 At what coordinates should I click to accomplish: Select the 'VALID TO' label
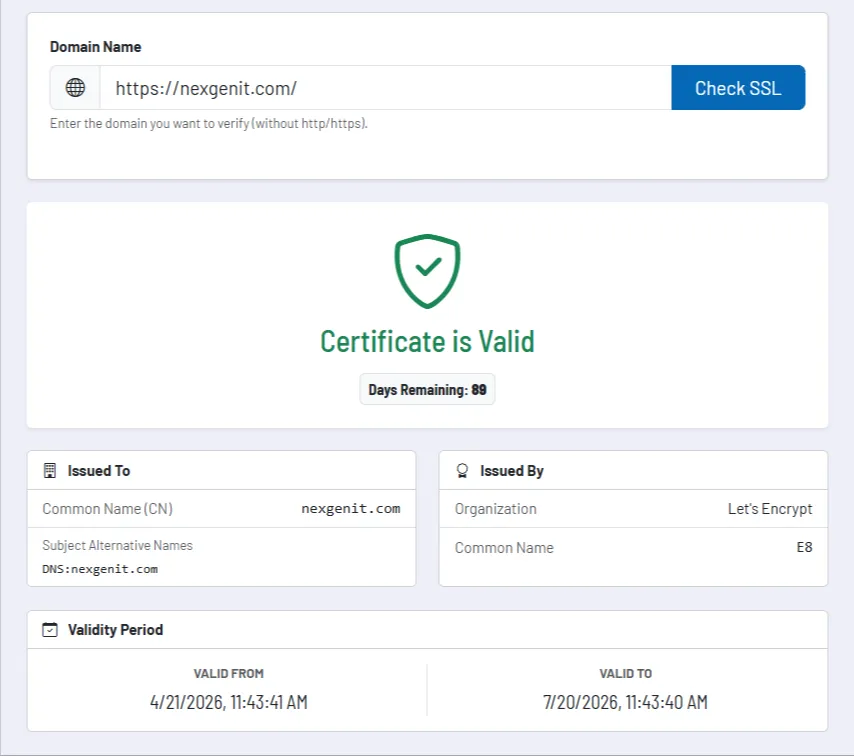(x=625, y=674)
